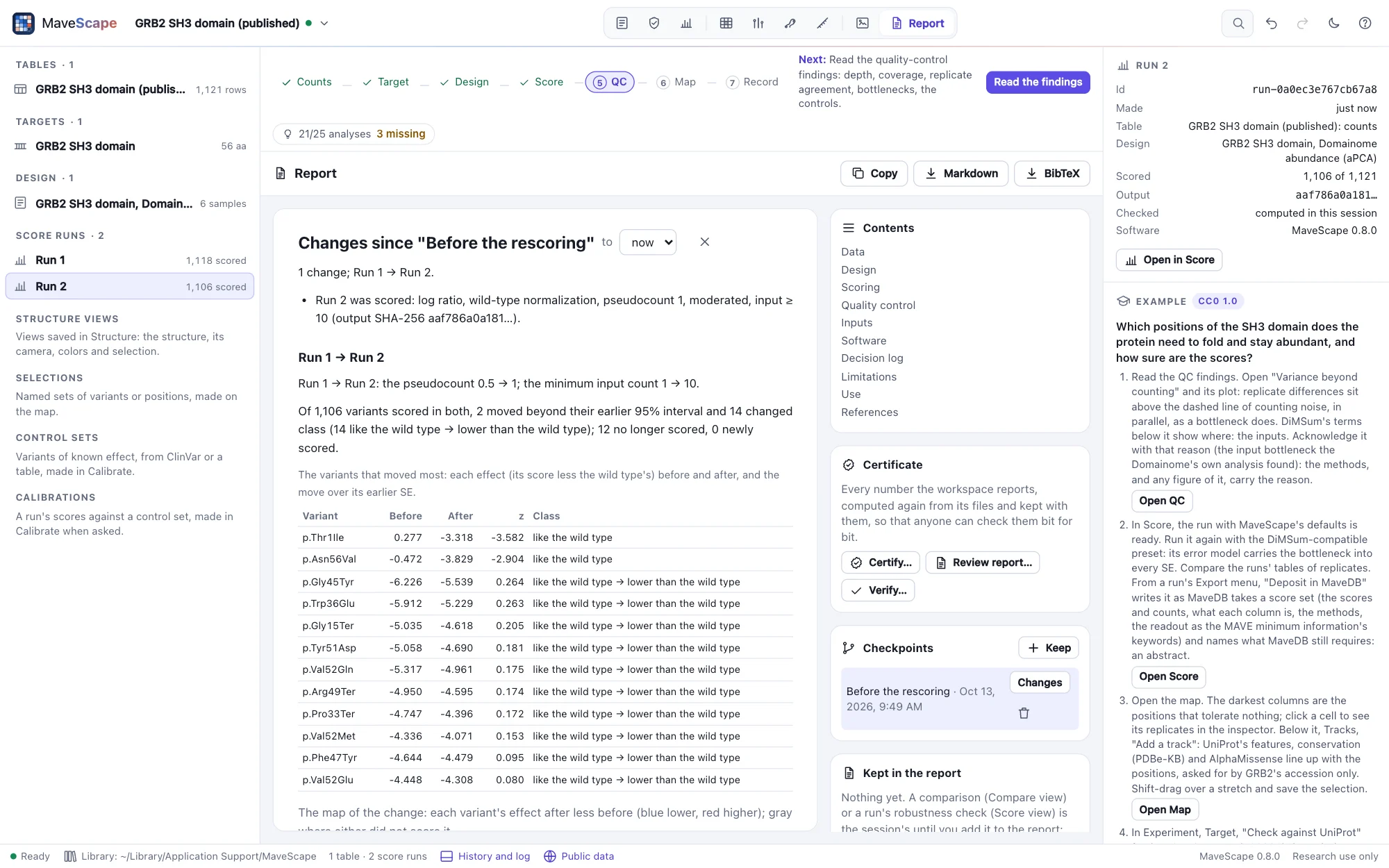This screenshot has width=1389, height=868.
Task: Go to the Record workflow step 7
Action: click(752, 82)
